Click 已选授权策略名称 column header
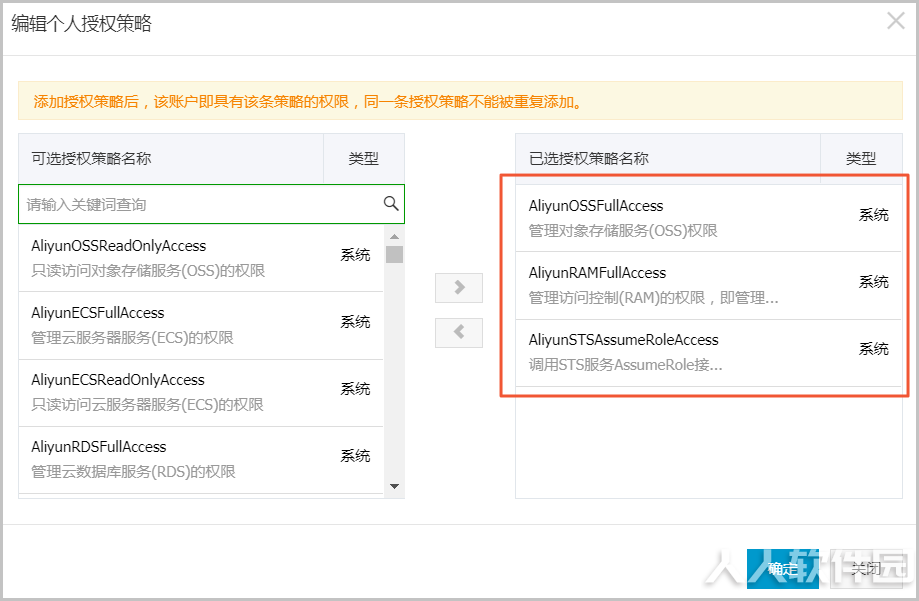The height and width of the screenshot is (601, 919). pyautogui.click(x=589, y=158)
